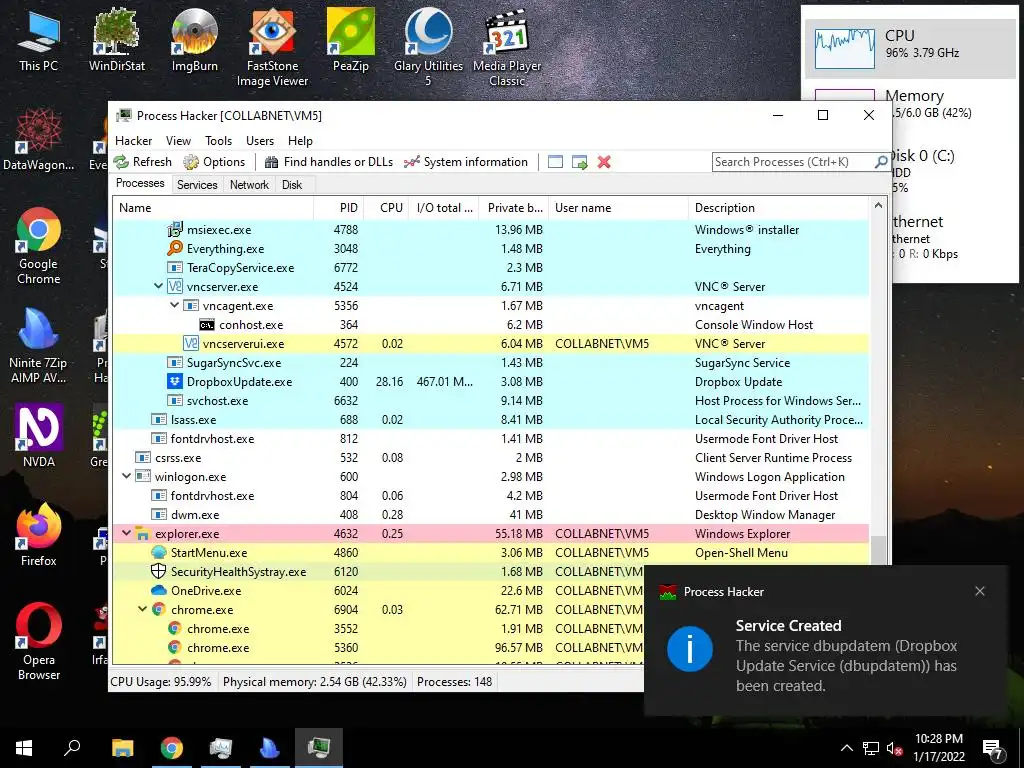1024x768 pixels.
Task: Select the DropboxUpdate.exe process icon
Action: pos(175,381)
